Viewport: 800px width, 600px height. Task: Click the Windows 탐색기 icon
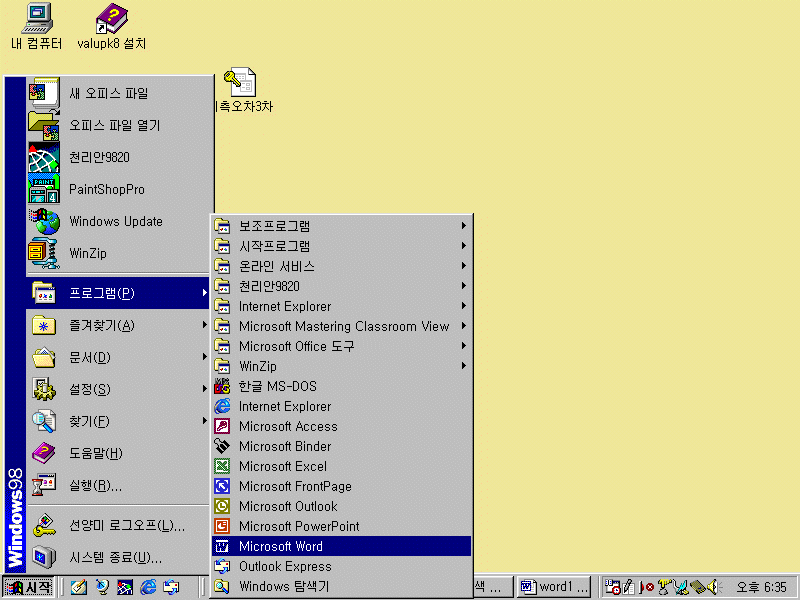222,586
